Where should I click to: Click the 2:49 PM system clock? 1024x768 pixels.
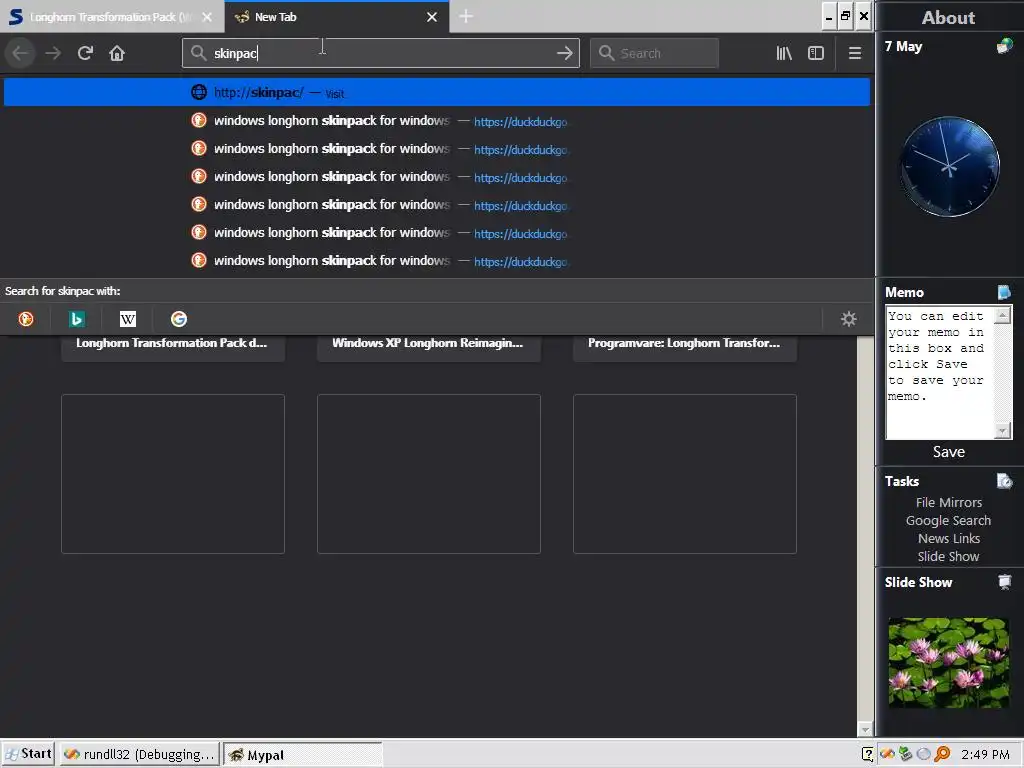click(985, 754)
